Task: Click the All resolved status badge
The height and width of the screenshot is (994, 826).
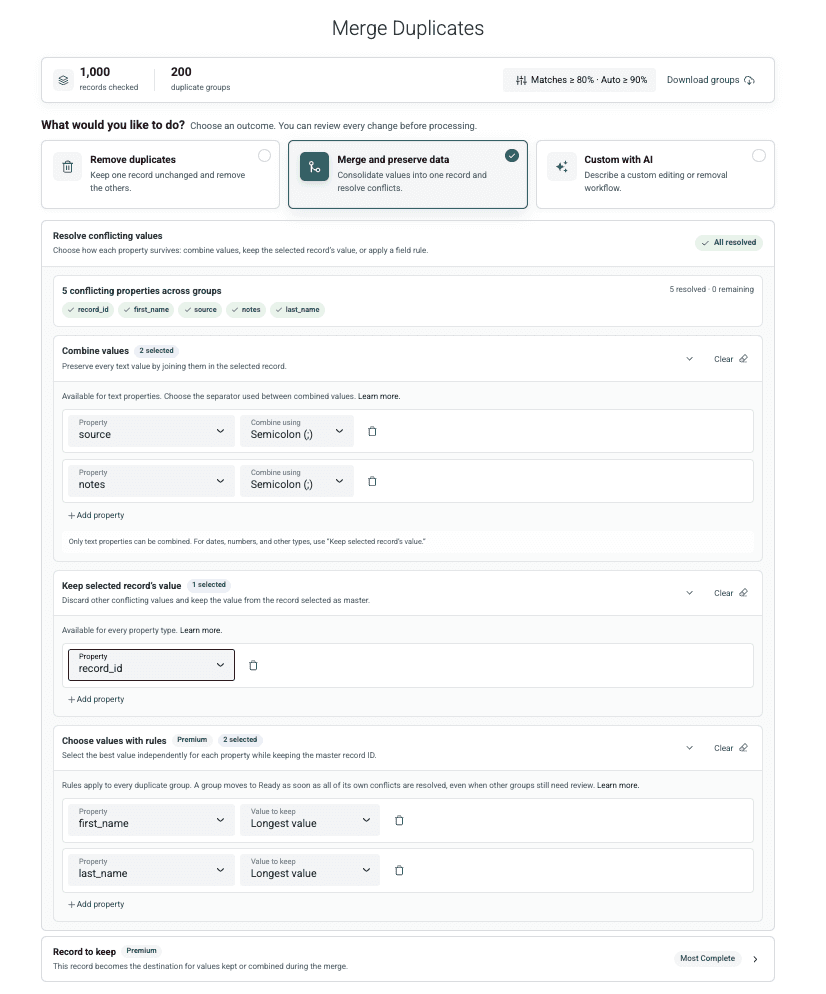Action: click(x=729, y=242)
